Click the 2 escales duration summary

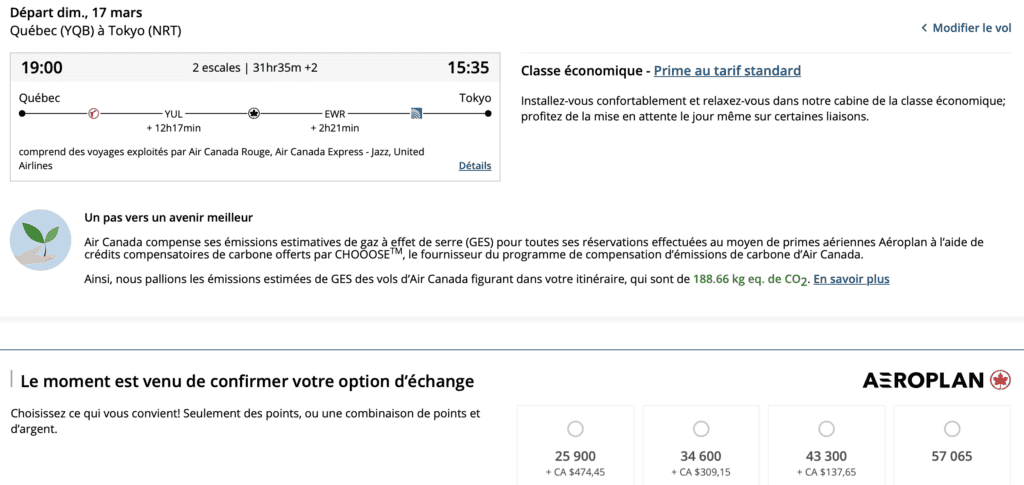(254, 68)
